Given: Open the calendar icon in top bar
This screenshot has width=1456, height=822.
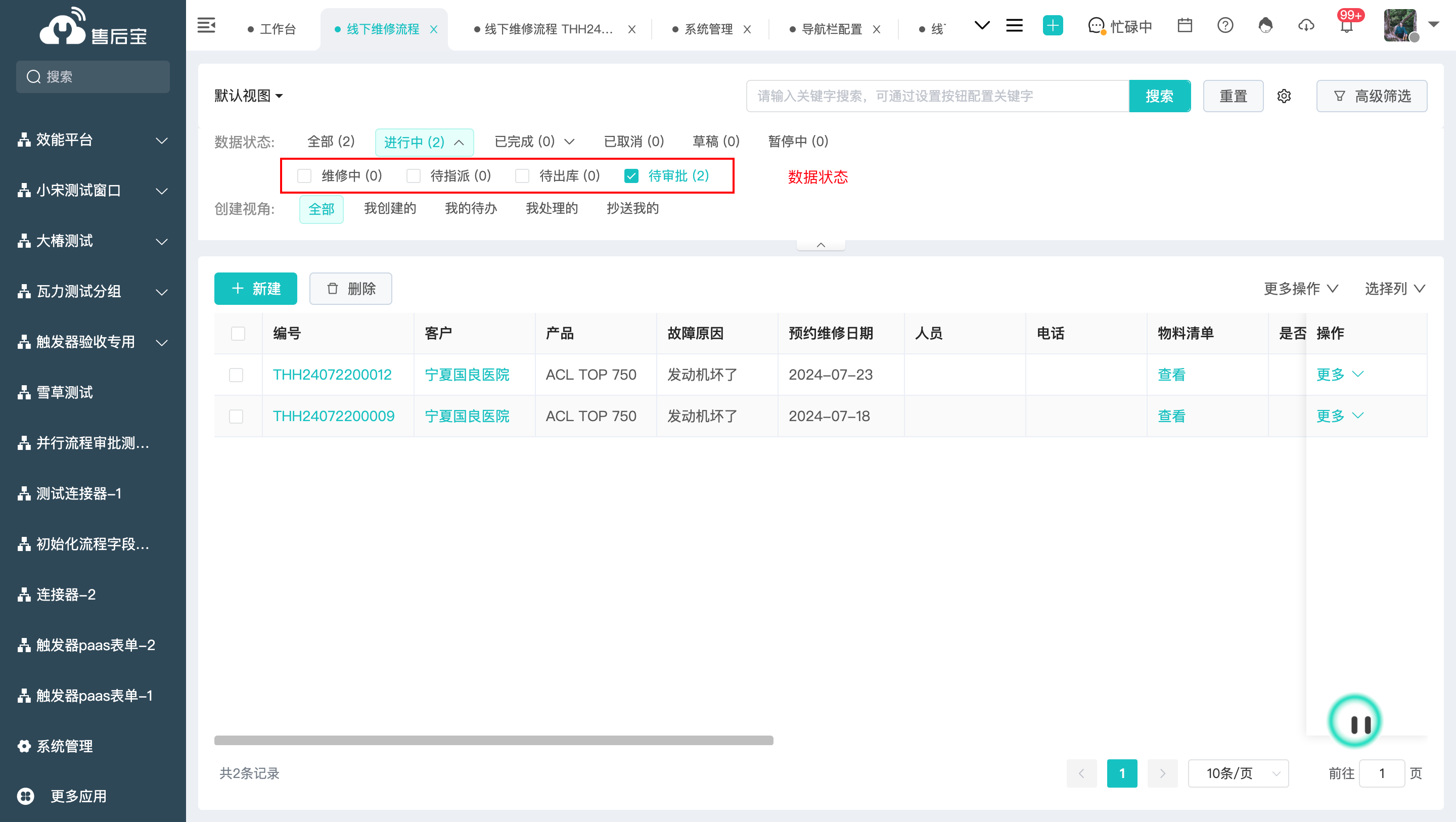Looking at the screenshot, I should pos(1185,25).
